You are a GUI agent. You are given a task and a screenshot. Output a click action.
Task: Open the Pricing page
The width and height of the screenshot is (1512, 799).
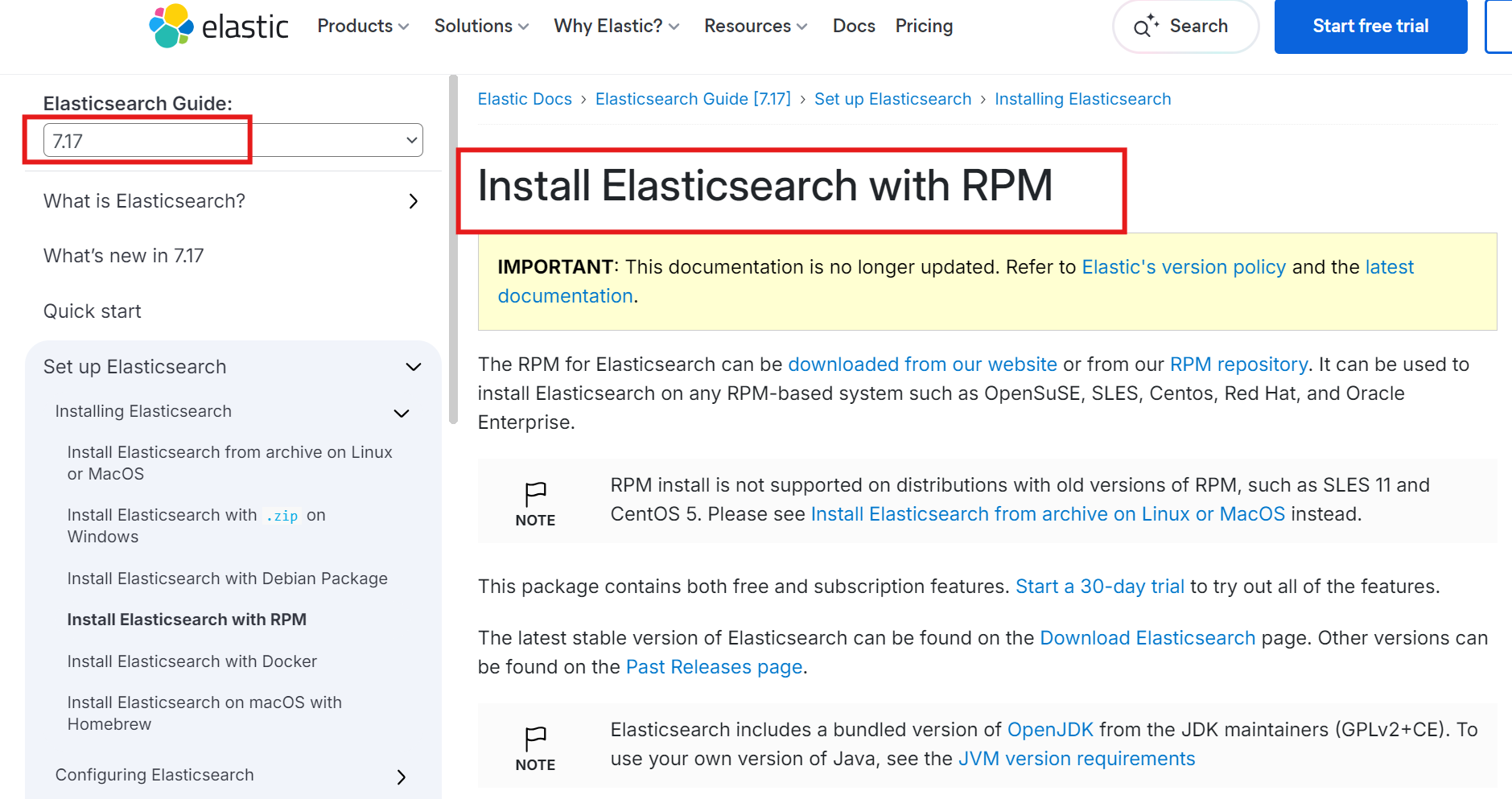(924, 26)
